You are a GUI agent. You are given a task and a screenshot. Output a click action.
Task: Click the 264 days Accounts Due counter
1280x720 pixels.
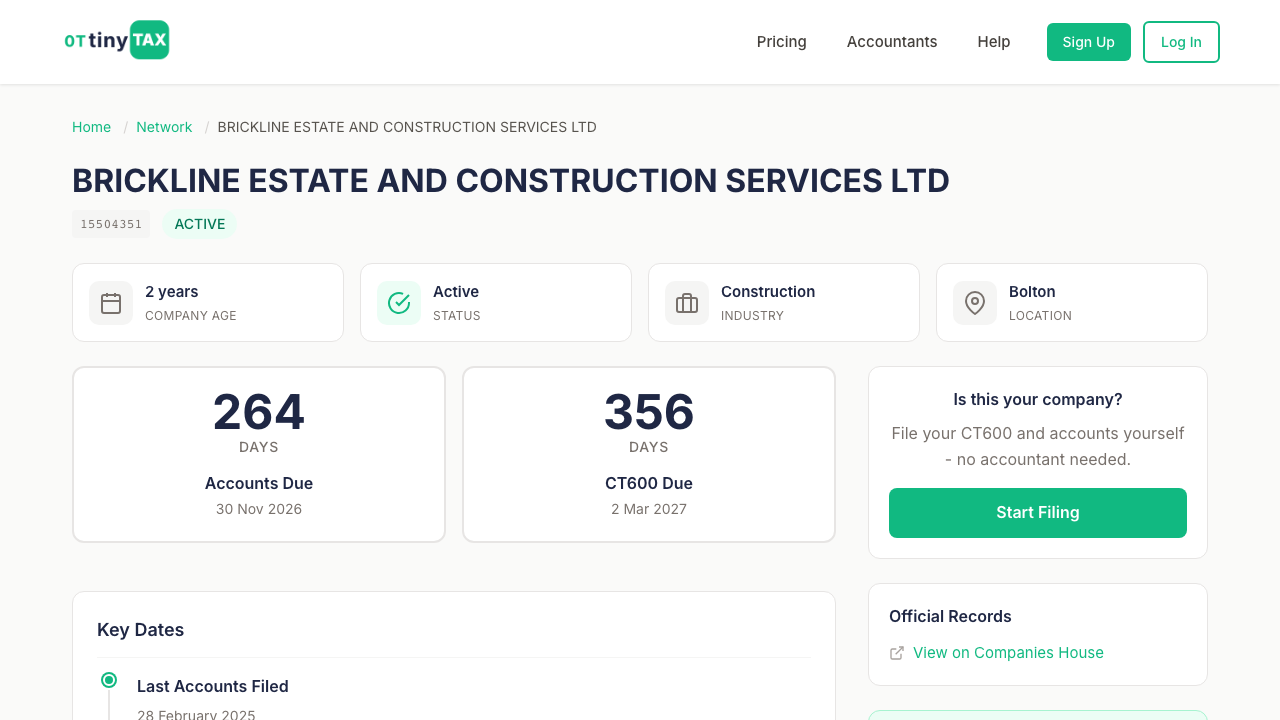pyautogui.click(x=258, y=453)
